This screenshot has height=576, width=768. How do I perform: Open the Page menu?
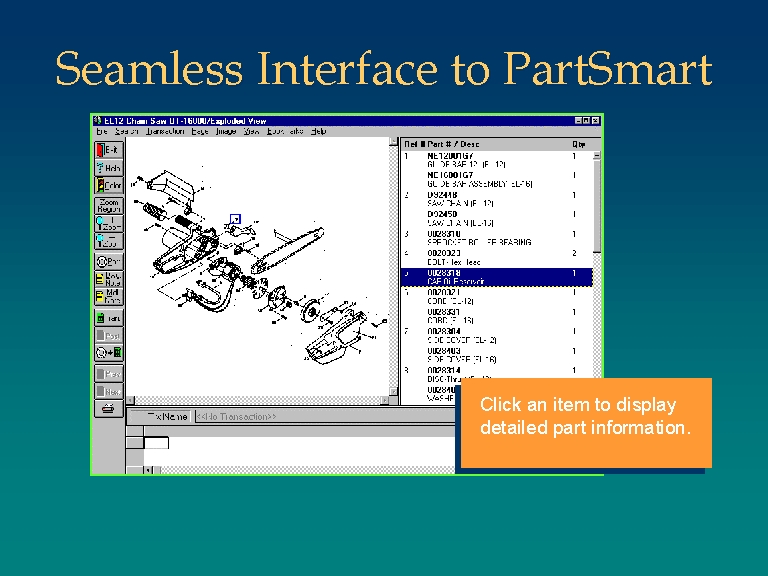point(200,131)
